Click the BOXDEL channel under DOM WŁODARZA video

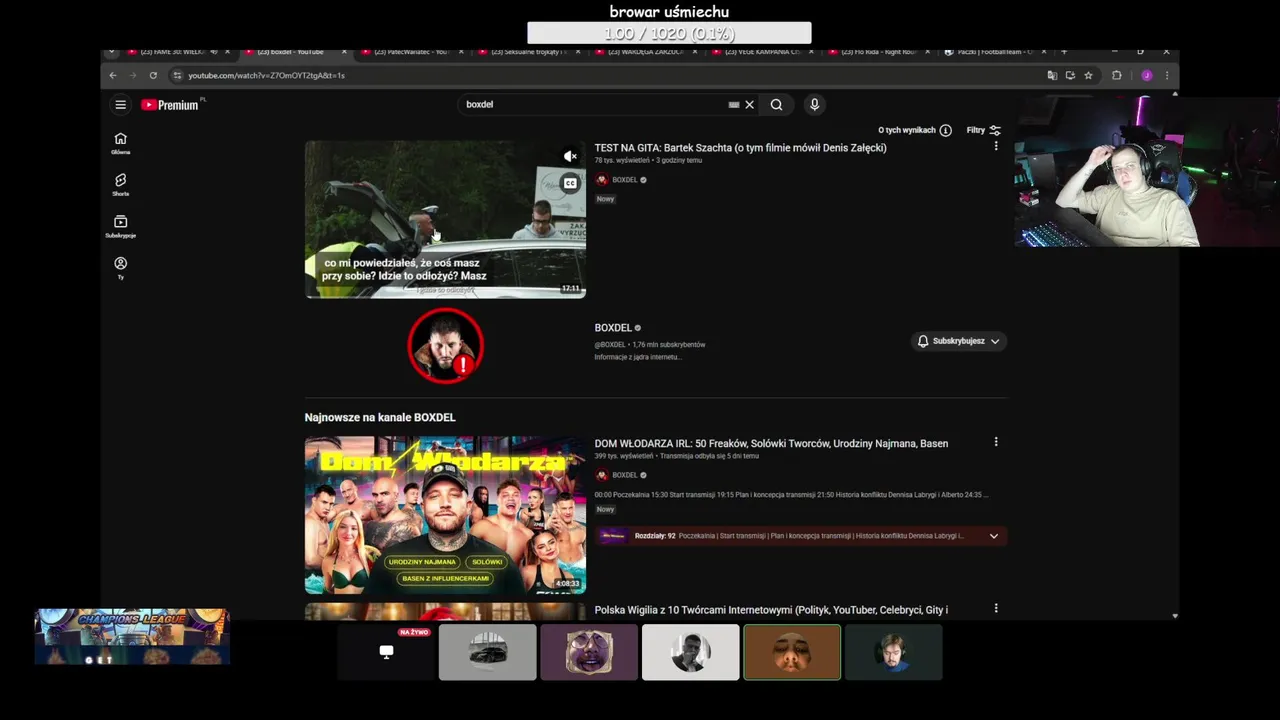624,475
